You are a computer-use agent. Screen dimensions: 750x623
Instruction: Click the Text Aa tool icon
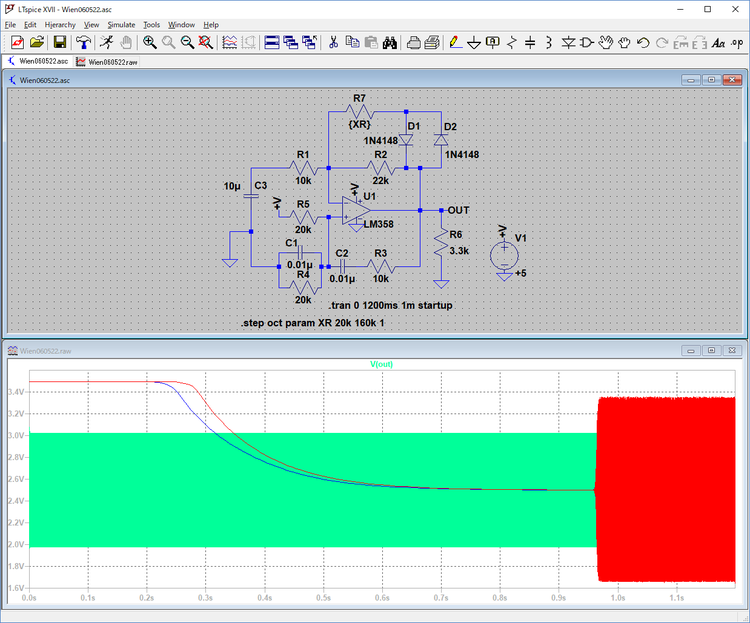(718, 42)
